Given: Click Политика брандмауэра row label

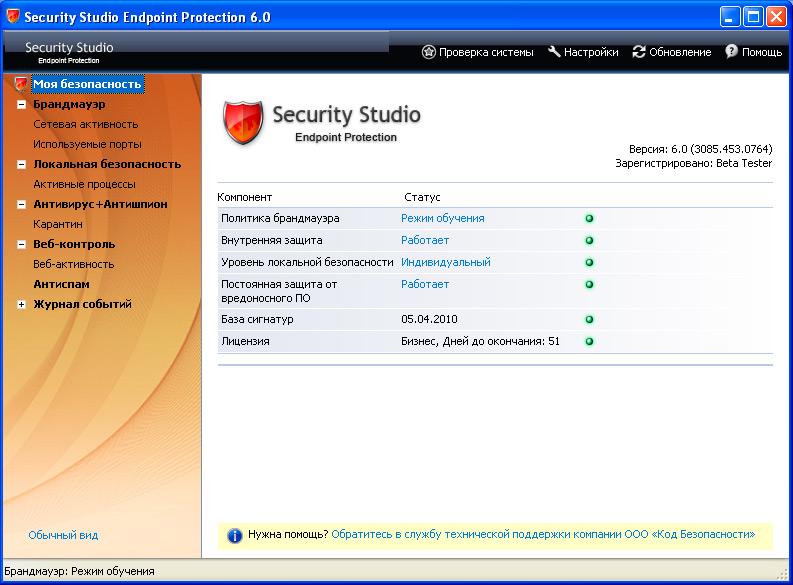Looking at the screenshot, I should coord(280,218).
